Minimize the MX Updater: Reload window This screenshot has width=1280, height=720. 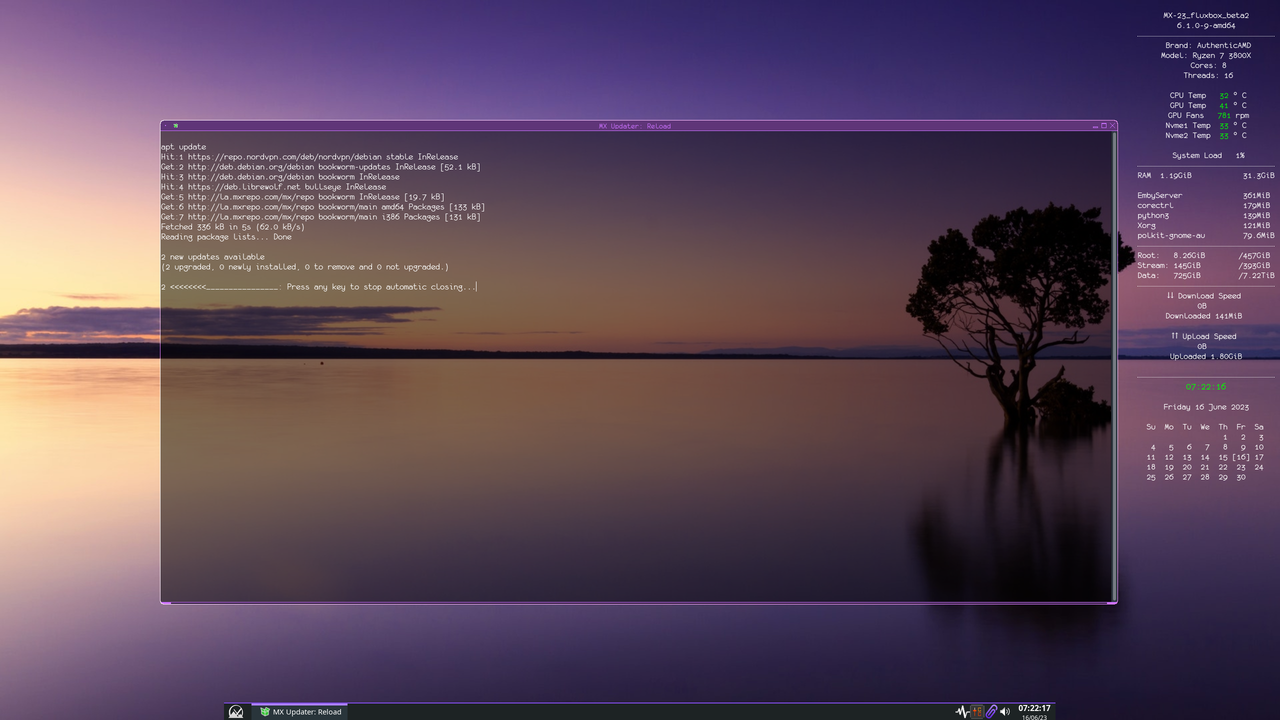[1095, 126]
